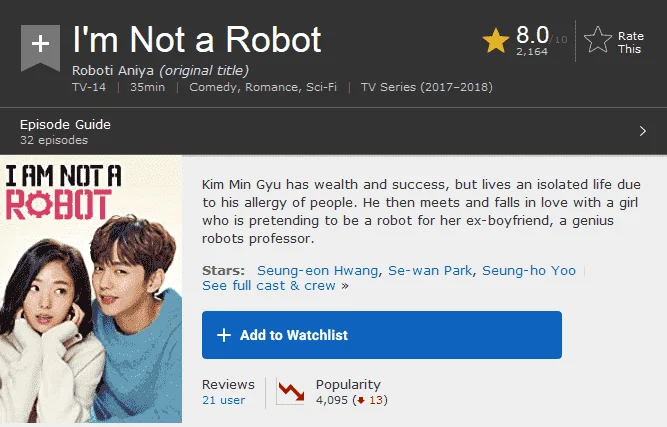Click the red down arrow beside 13
Screen dimensions: 667x427
tap(361, 400)
